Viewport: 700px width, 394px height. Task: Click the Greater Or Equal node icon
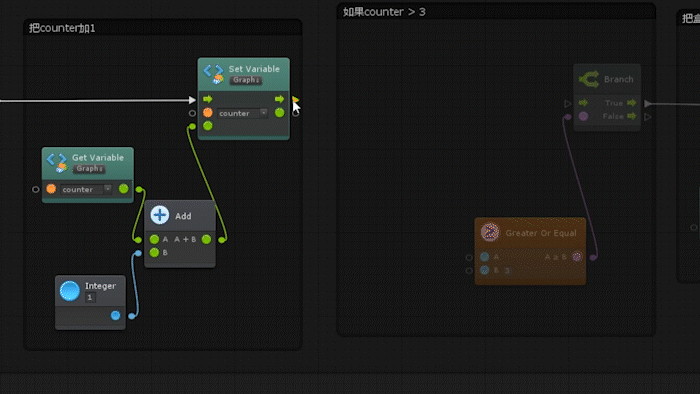pos(490,232)
